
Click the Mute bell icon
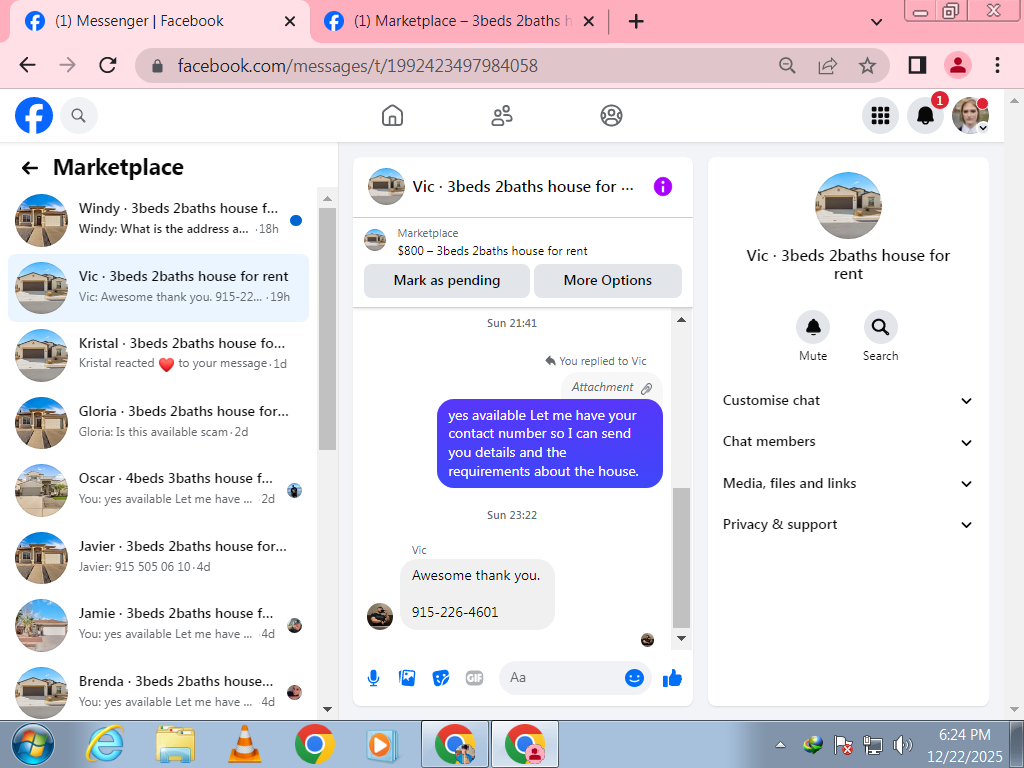coord(813,327)
